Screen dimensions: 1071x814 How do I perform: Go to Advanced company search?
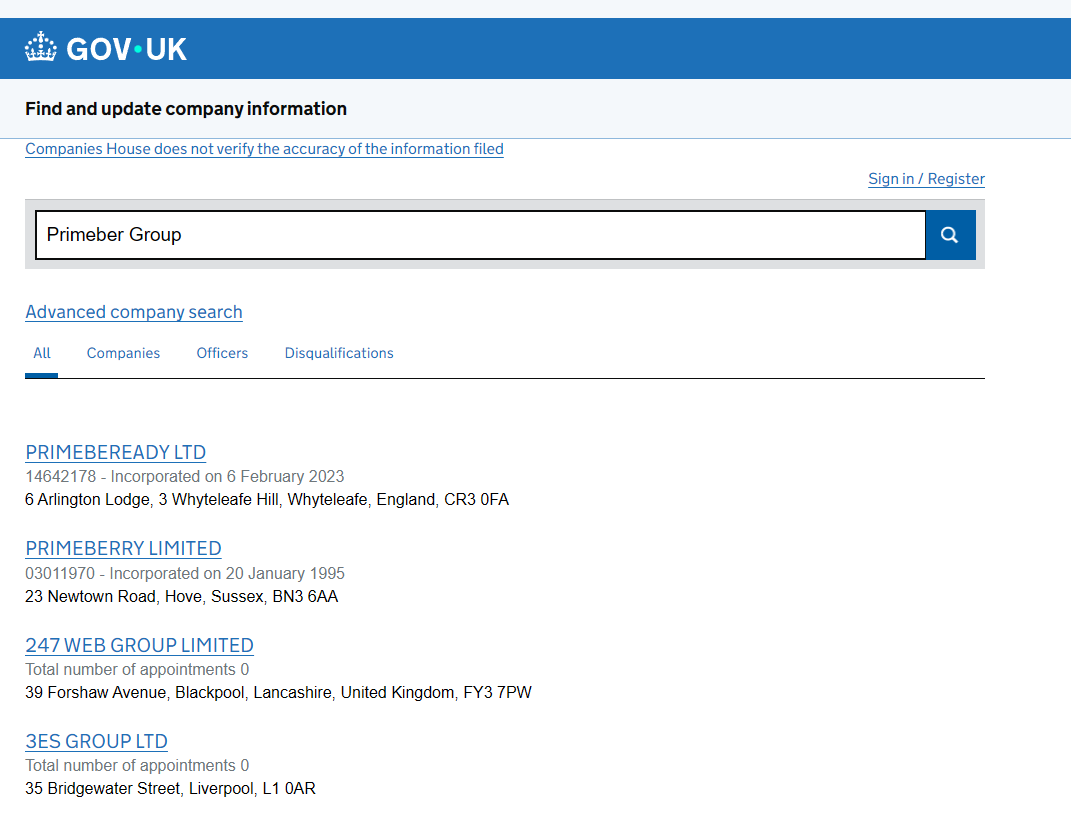point(134,312)
